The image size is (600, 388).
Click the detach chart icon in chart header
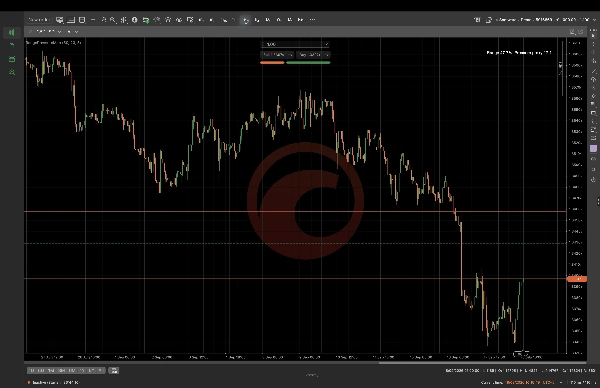(x=580, y=32)
